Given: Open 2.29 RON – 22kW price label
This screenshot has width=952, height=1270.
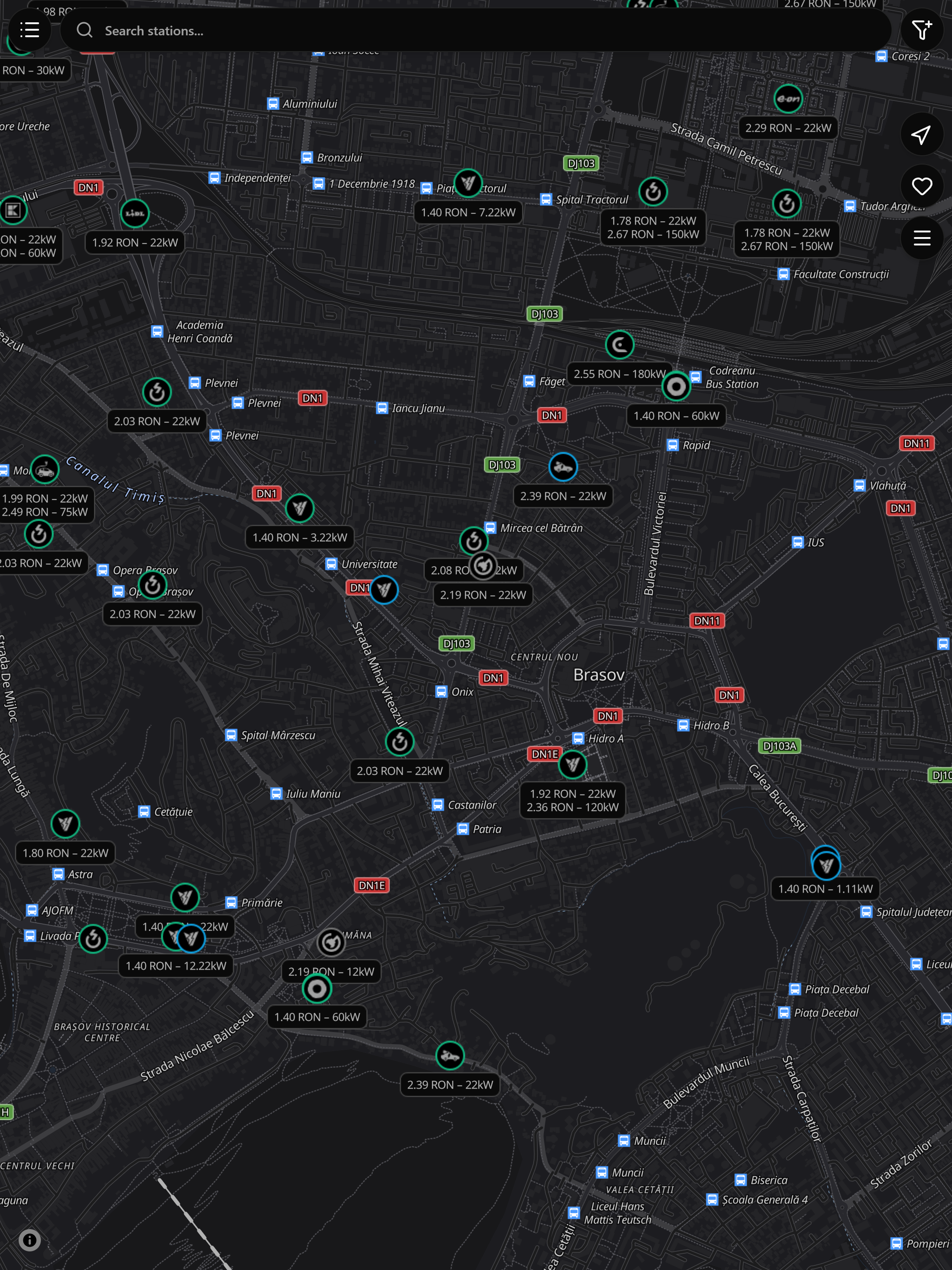Looking at the screenshot, I should point(788,128).
